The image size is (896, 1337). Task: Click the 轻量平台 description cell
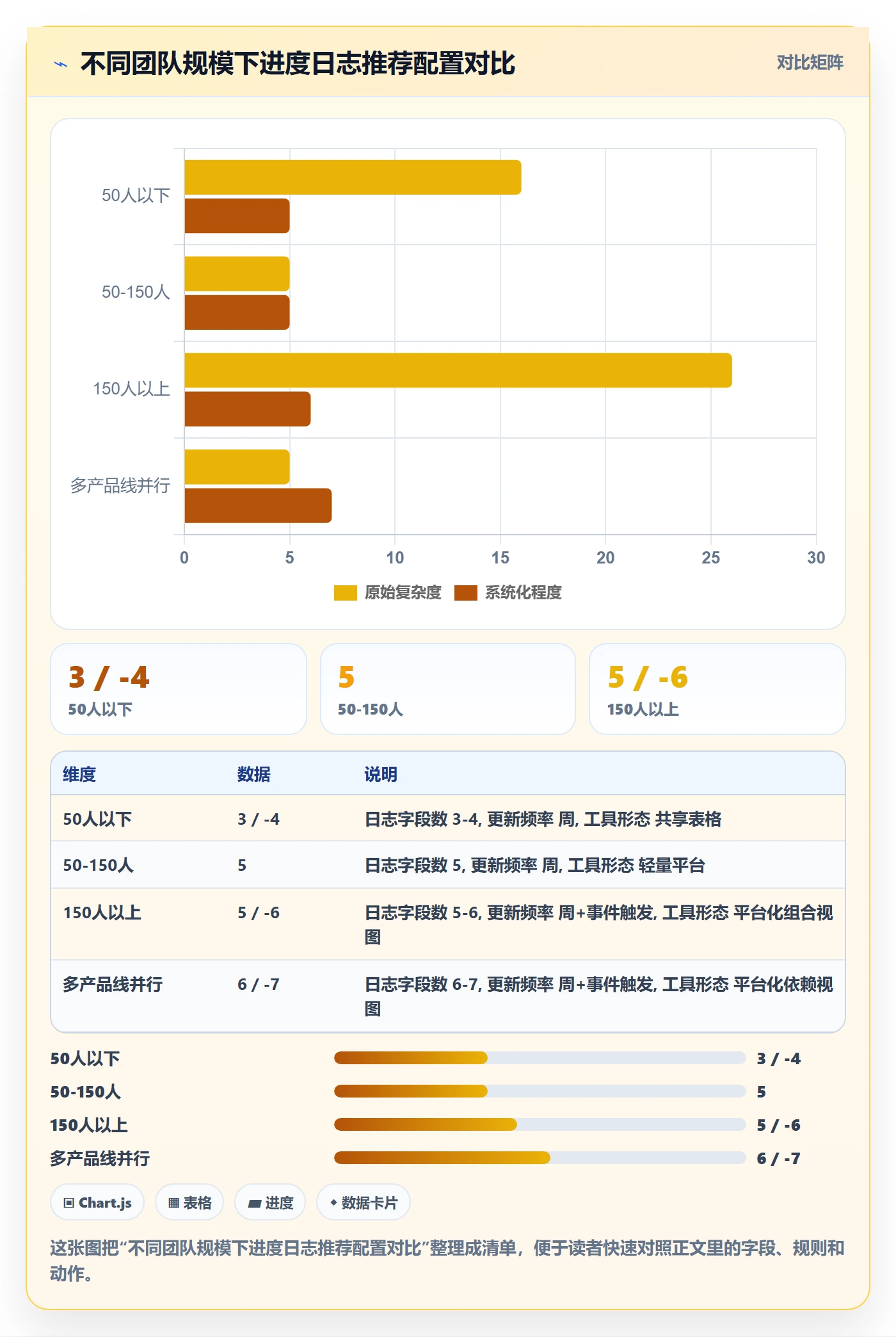534,865
